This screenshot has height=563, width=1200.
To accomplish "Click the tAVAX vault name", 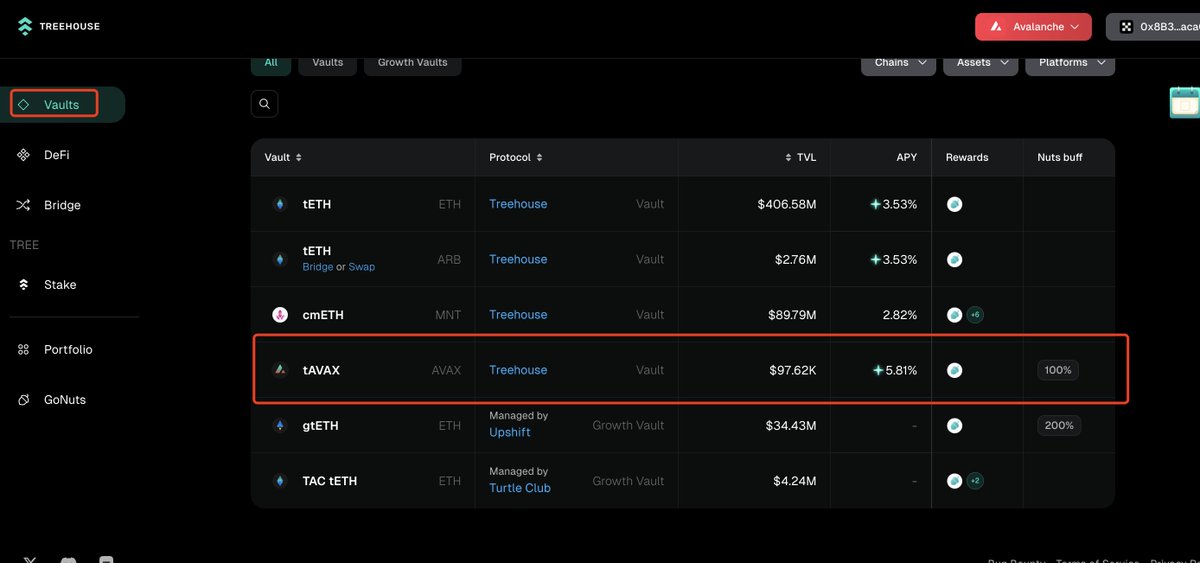I will (x=321, y=370).
